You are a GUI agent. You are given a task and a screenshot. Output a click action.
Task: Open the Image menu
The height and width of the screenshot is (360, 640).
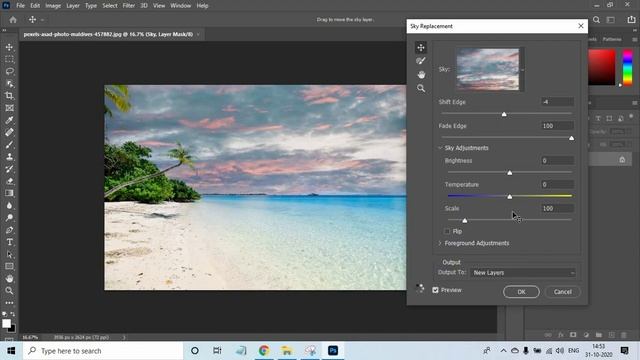[53, 6]
